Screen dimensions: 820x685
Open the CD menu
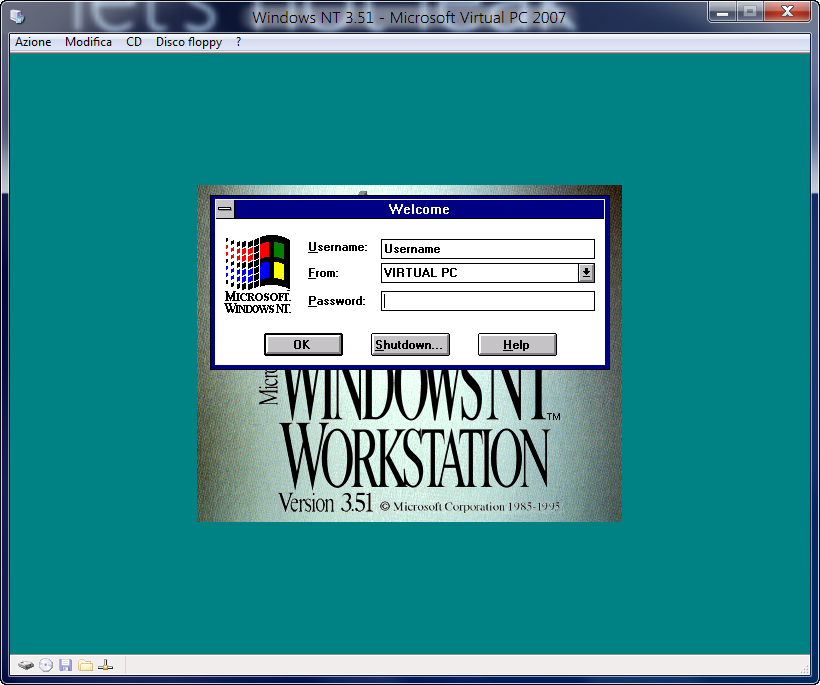coord(134,42)
